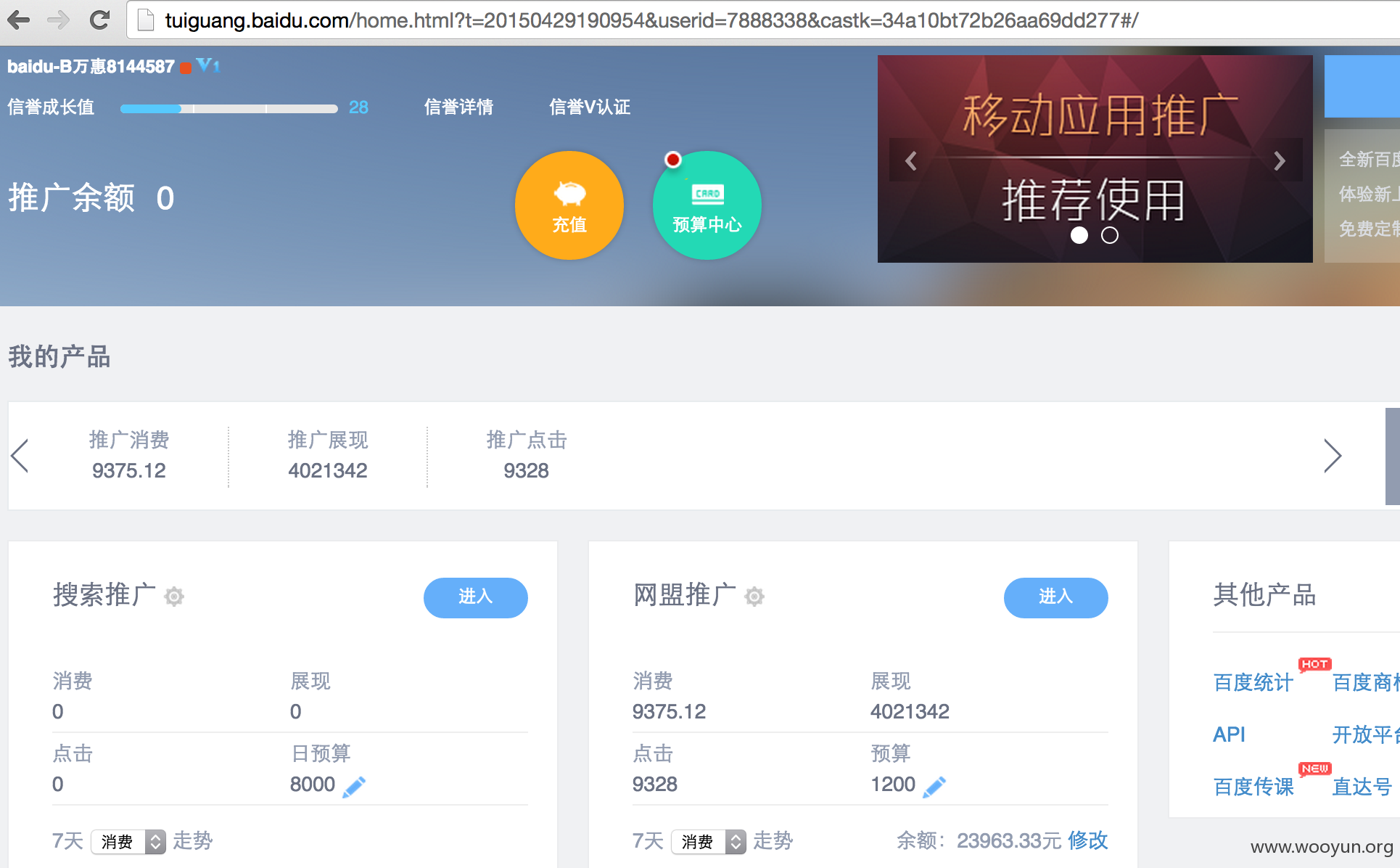Click 网盟推广 点击 value 9328
1400x868 pixels.
pyautogui.click(x=655, y=784)
